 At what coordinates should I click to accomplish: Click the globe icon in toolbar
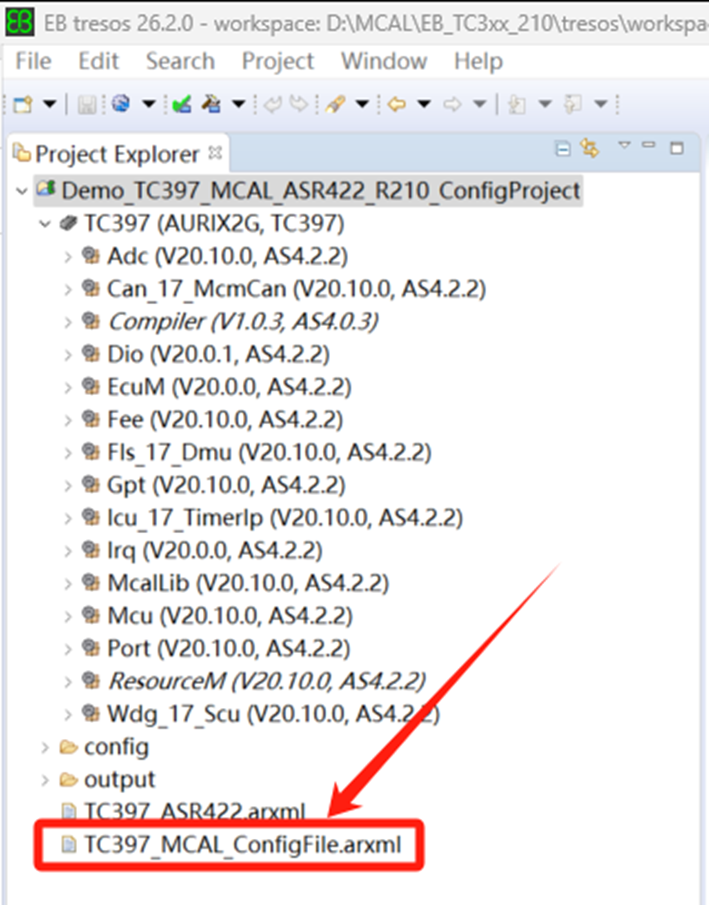click(x=121, y=104)
